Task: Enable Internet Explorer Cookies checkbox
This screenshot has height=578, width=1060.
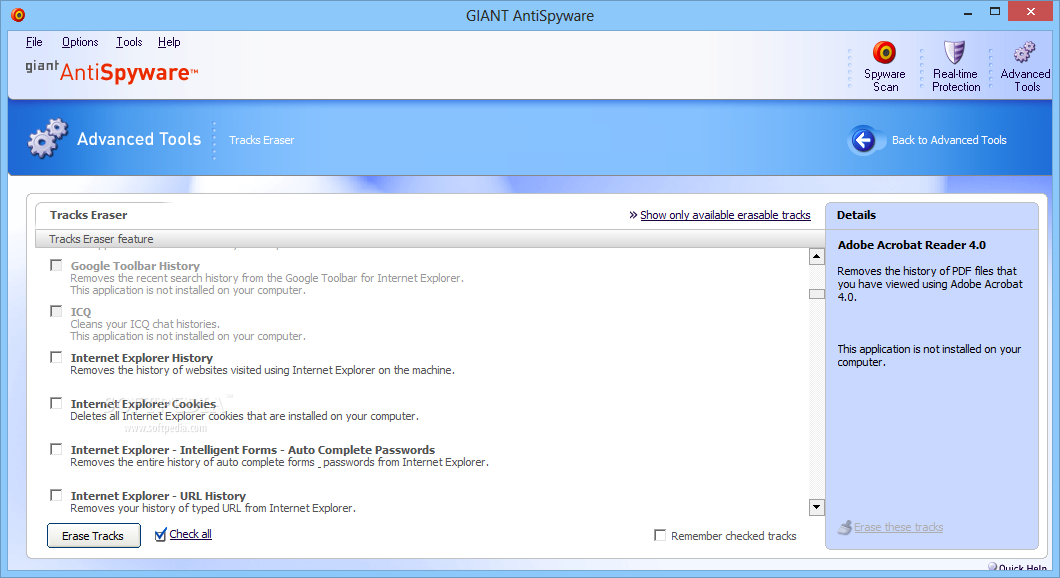Action: coord(56,403)
